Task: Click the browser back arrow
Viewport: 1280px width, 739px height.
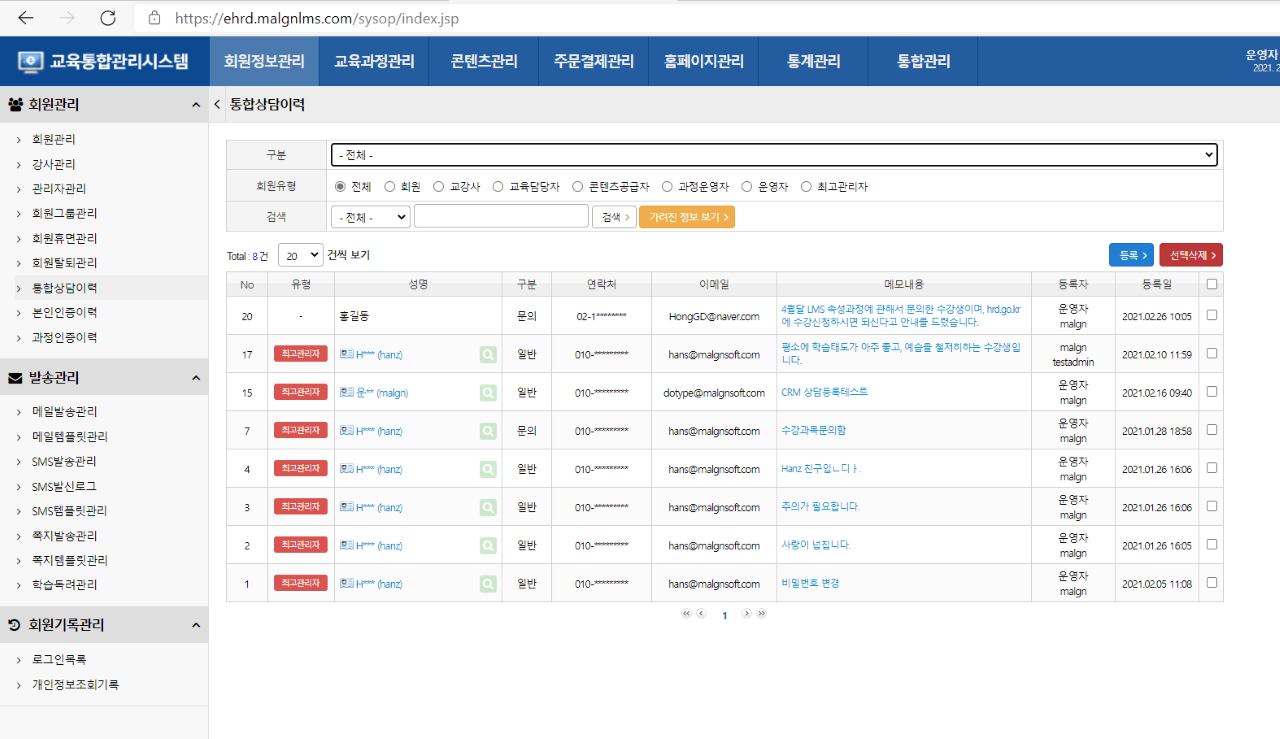Action: (x=26, y=18)
